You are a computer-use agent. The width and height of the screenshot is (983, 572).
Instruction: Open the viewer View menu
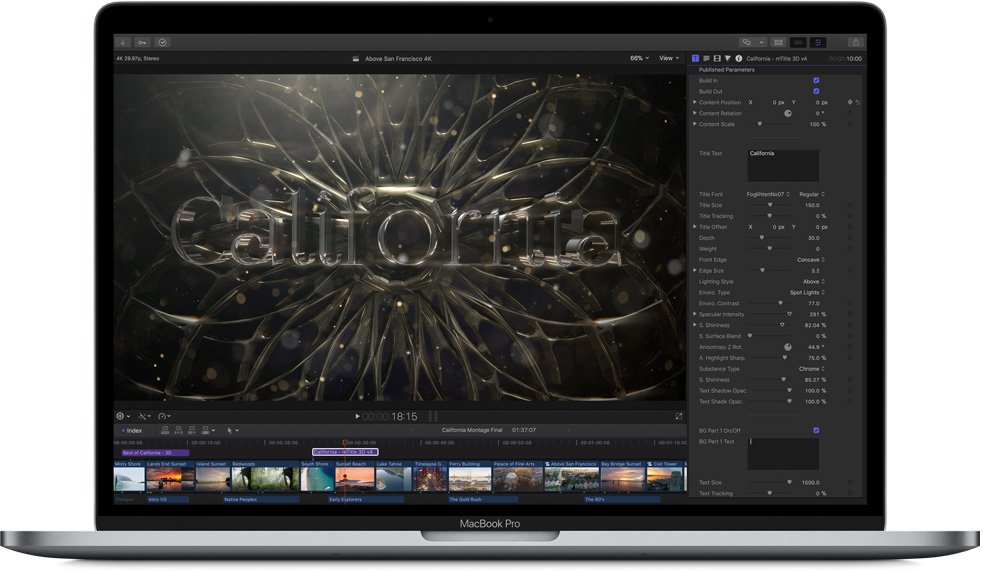pos(669,58)
